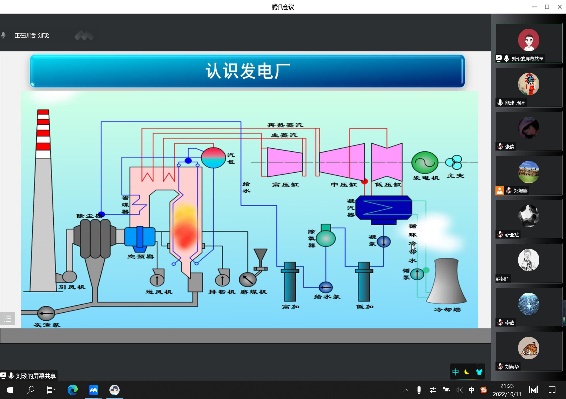Open the notification center icon
Viewport: 566px width, 399px height.
coord(552,390)
